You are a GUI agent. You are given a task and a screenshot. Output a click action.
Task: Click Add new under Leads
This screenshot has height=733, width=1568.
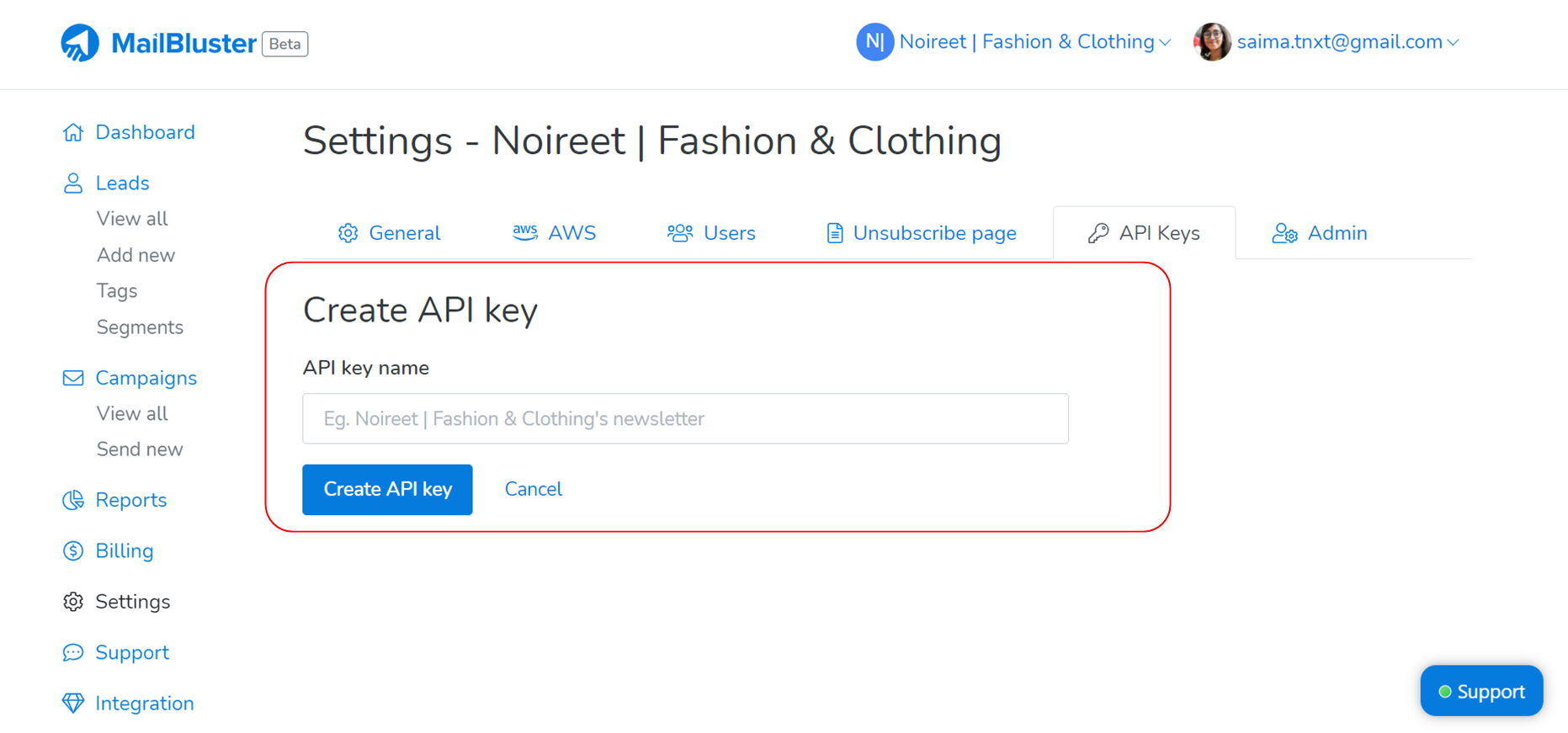pyautogui.click(x=136, y=255)
